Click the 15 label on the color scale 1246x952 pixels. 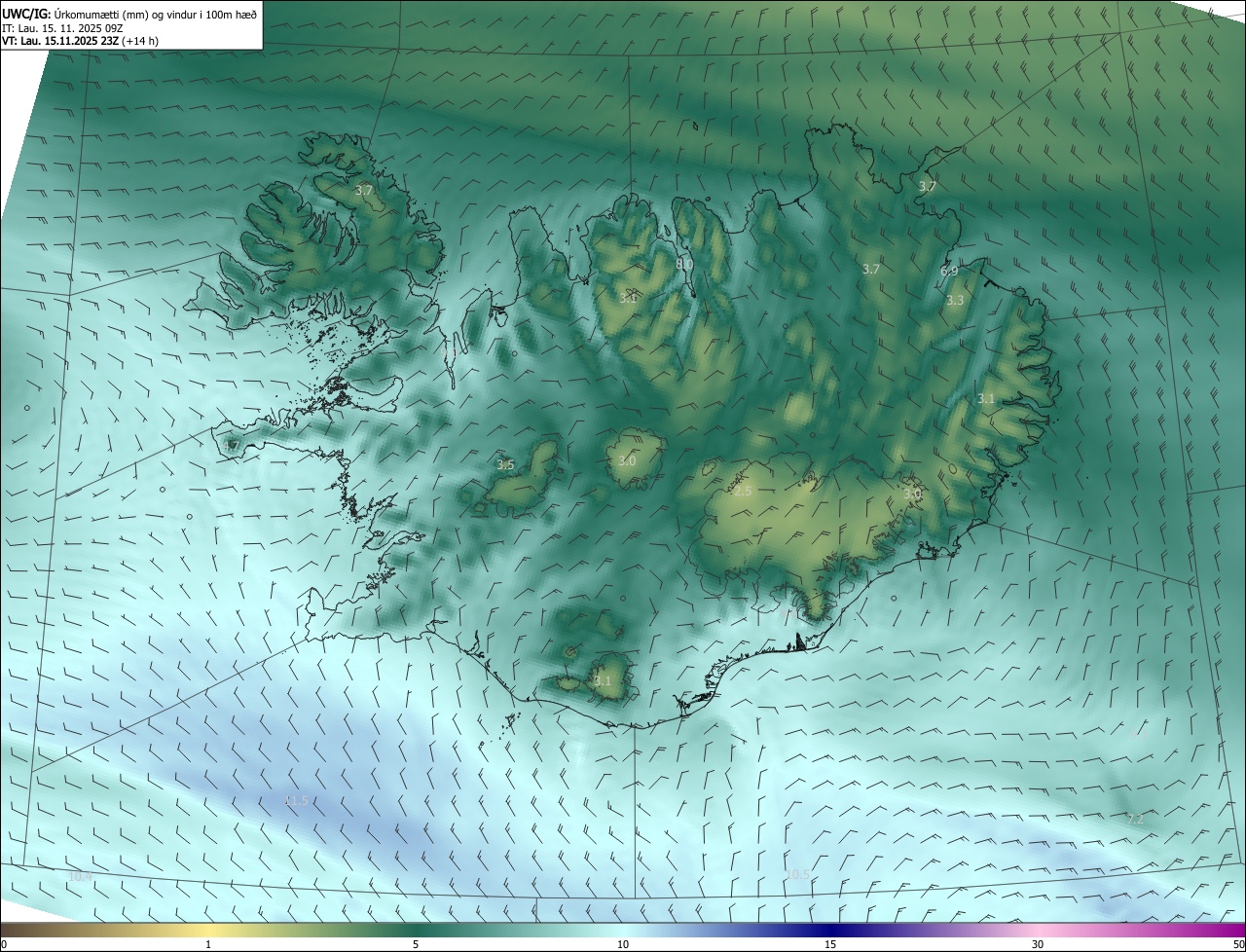[830, 944]
